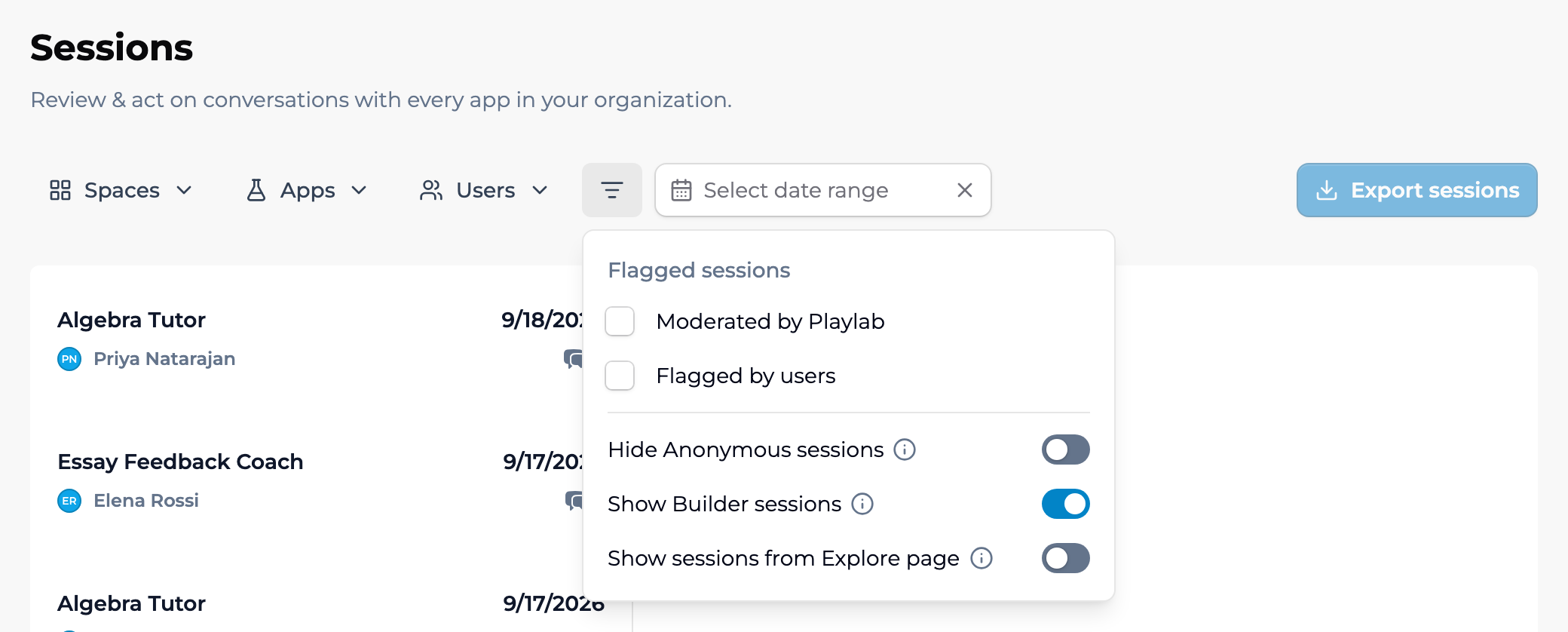Expand the Users dropdown
Viewport: 1568px width, 632px height.
484,190
